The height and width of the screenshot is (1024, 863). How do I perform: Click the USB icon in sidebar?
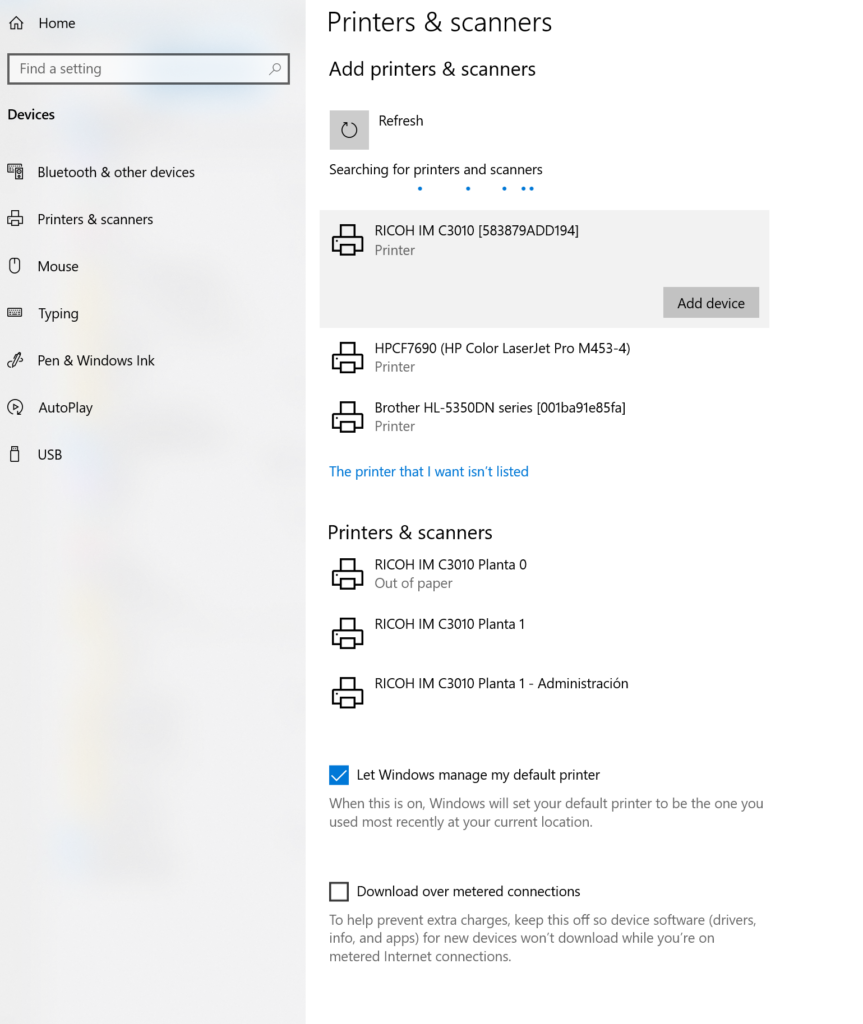point(16,454)
